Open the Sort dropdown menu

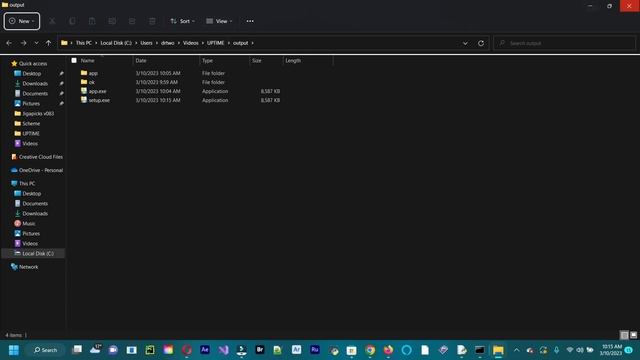tap(182, 21)
